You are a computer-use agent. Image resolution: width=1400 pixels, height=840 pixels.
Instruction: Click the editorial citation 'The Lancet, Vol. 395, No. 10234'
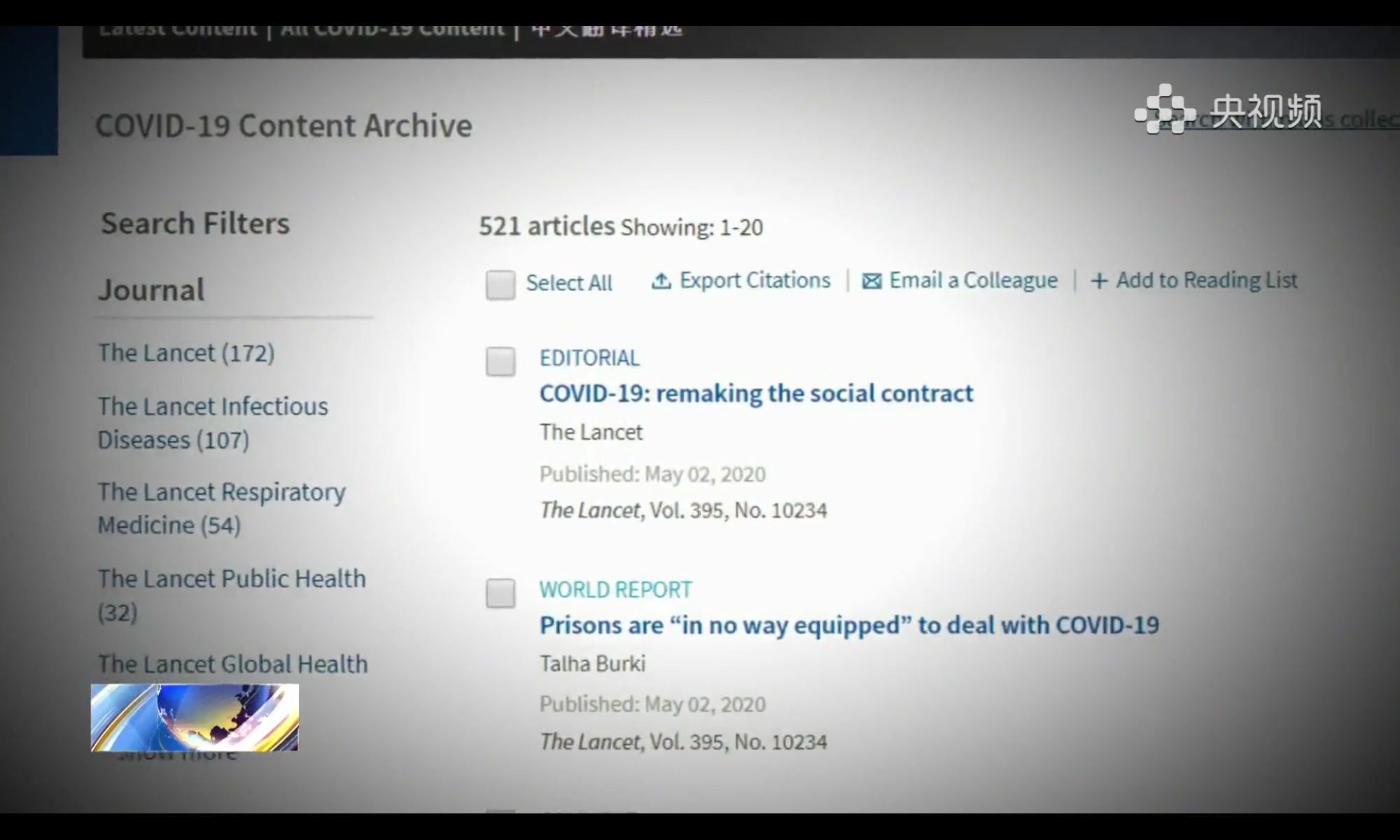[683, 510]
